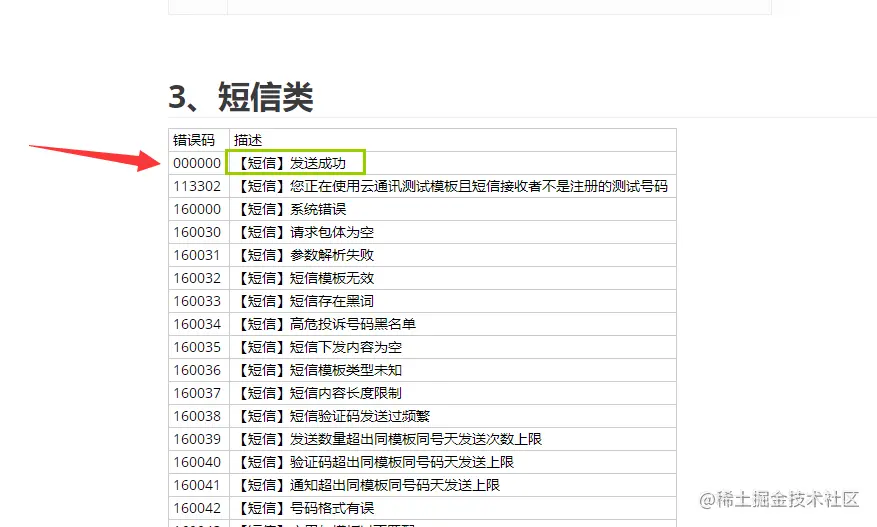Click '【短信】短信验证码发送过频繁' description
The height and width of the screenshot is (527, 877).
(332, 416)
